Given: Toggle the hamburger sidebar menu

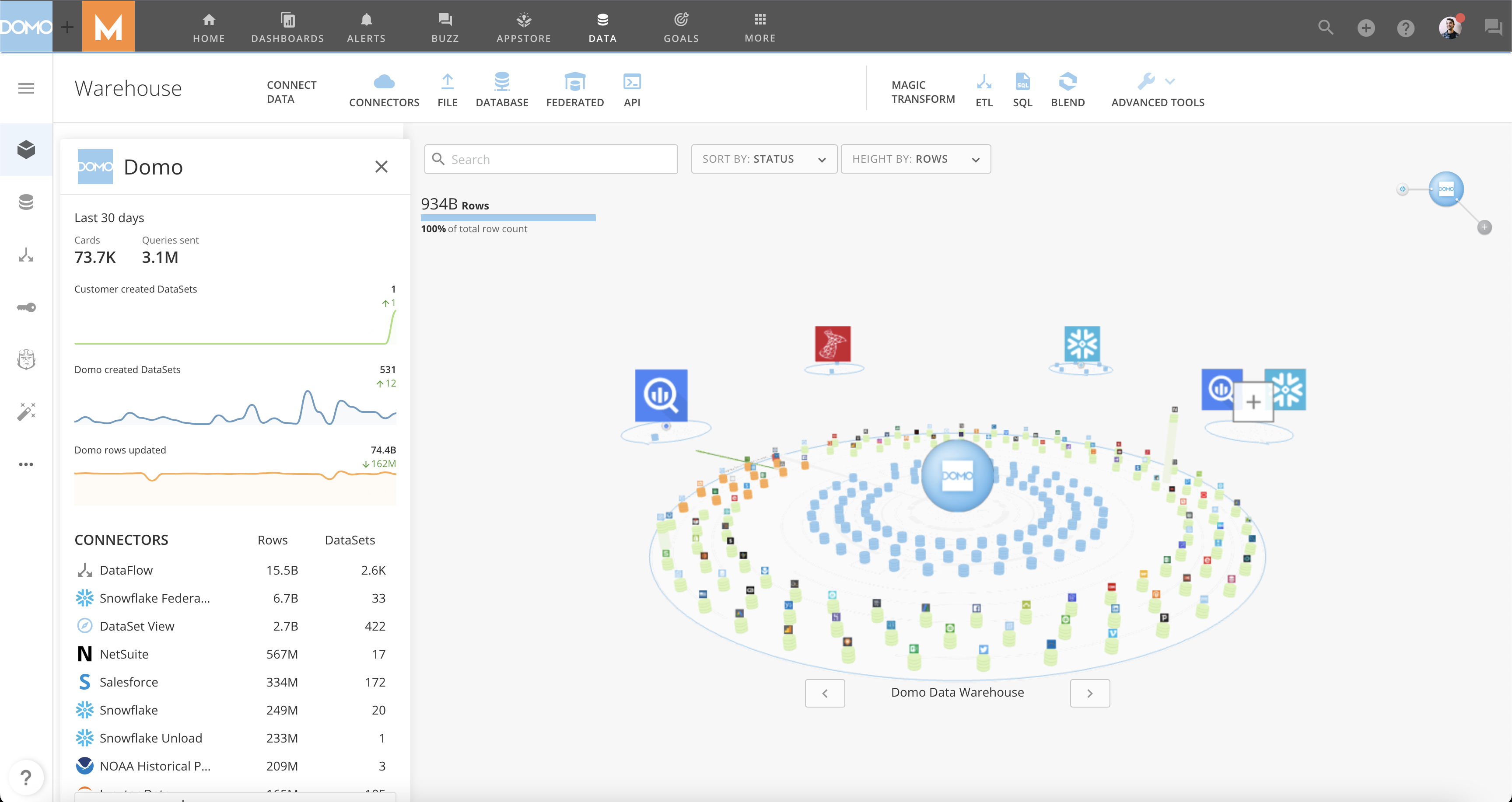Looking at the screenshot, I should click(x=26, y=89).
